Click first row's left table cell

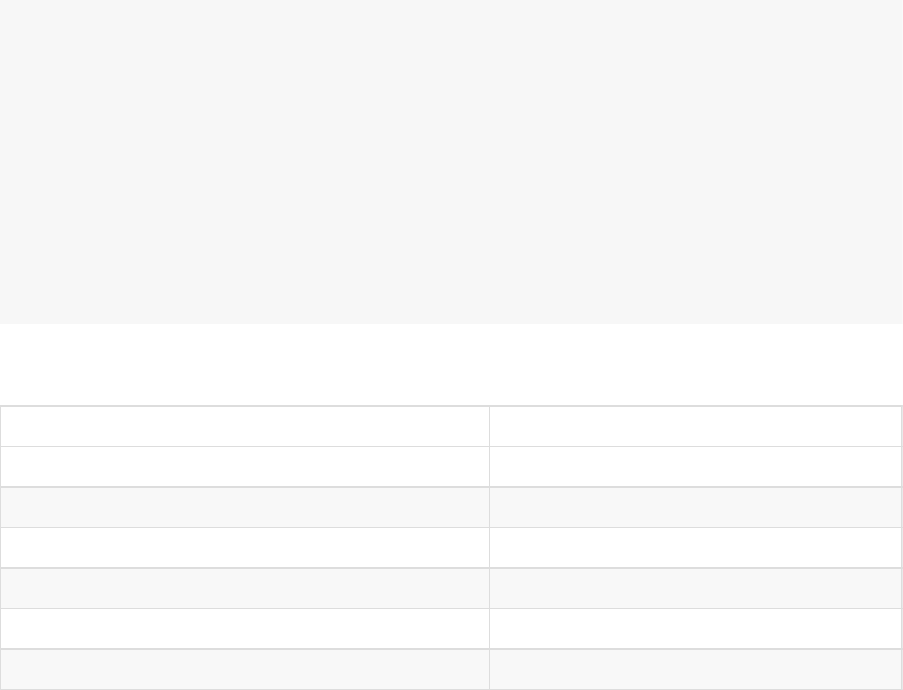tap(245, 426)
